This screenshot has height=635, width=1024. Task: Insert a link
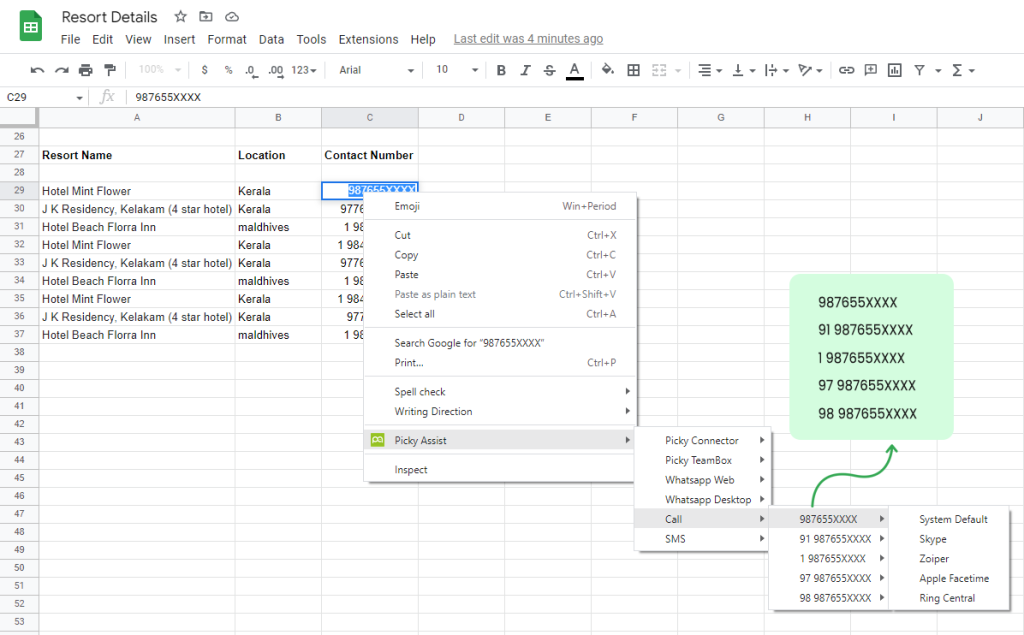pyautogui.click(x=846, y=70)
